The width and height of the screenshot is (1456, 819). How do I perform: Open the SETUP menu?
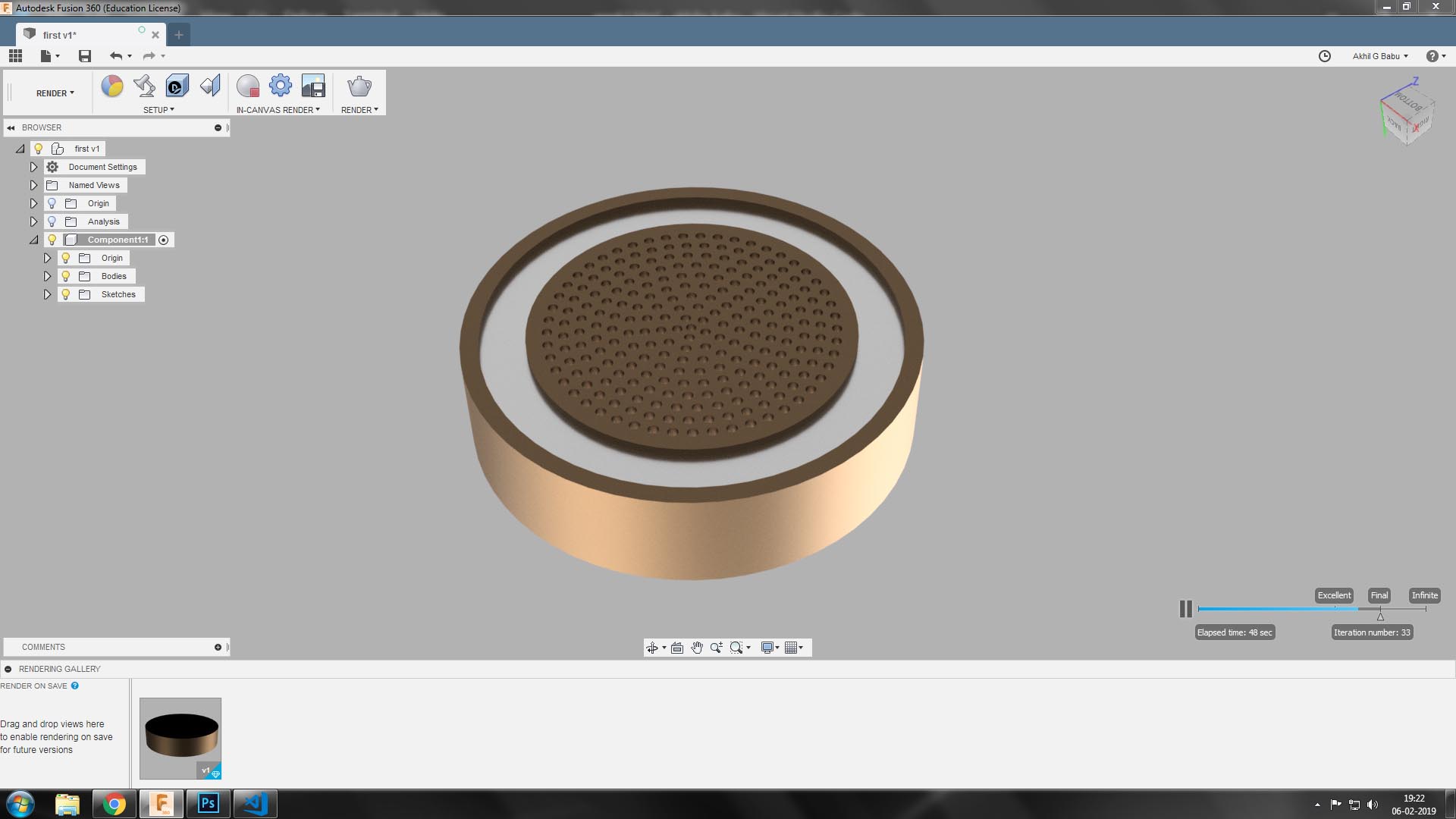pyautogui.click(x=158, y=110)
